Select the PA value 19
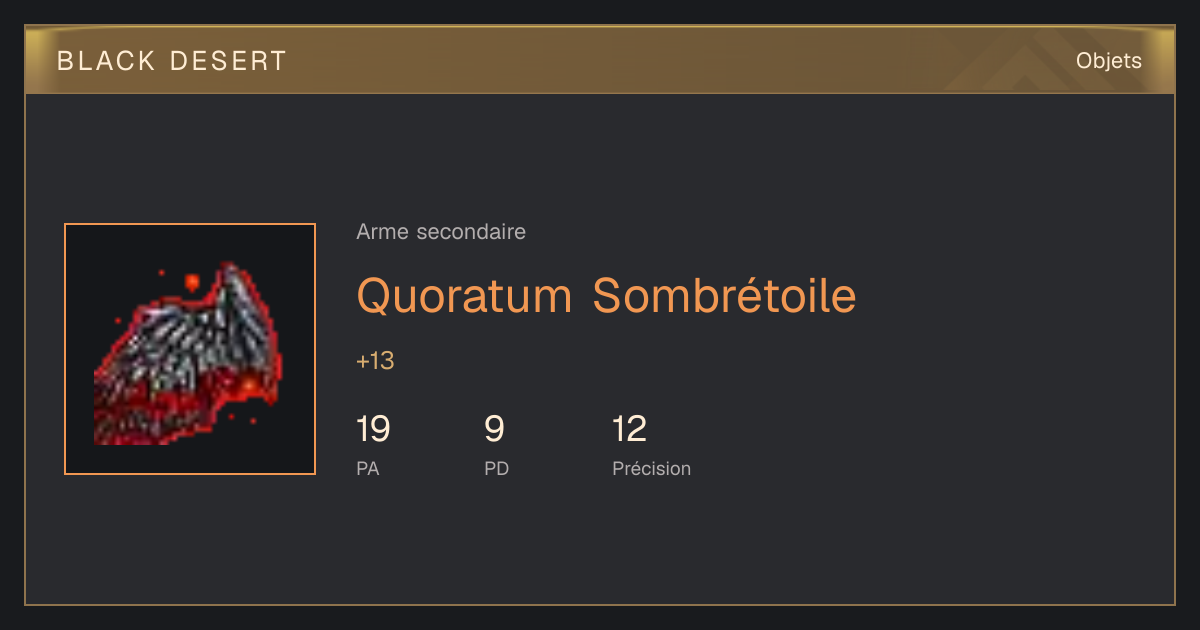Screen dimensions: 1200x630 click(x=373, y=430)
